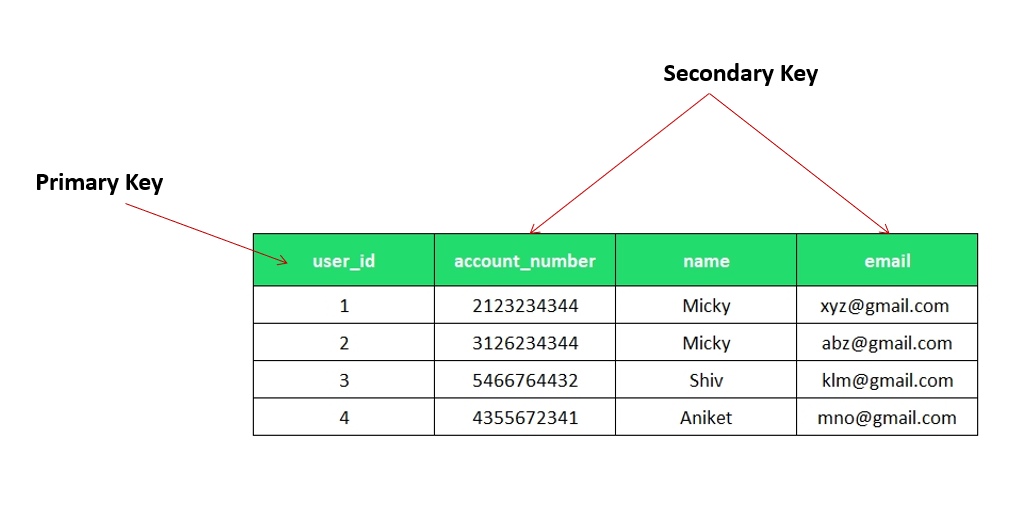1018x508 pixels.
Task: Select the name cell Shiv
Action: 706,380
